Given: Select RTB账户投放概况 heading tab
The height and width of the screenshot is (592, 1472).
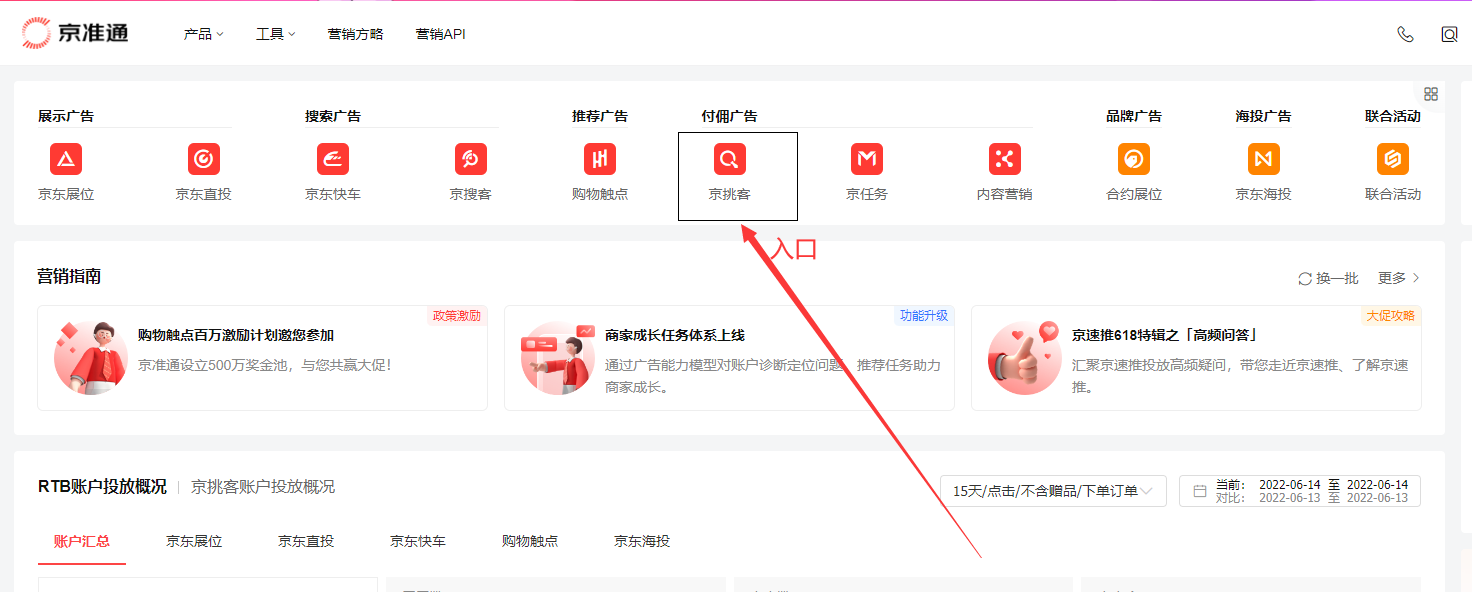Looking at the screenshot, I should (102, 487).
